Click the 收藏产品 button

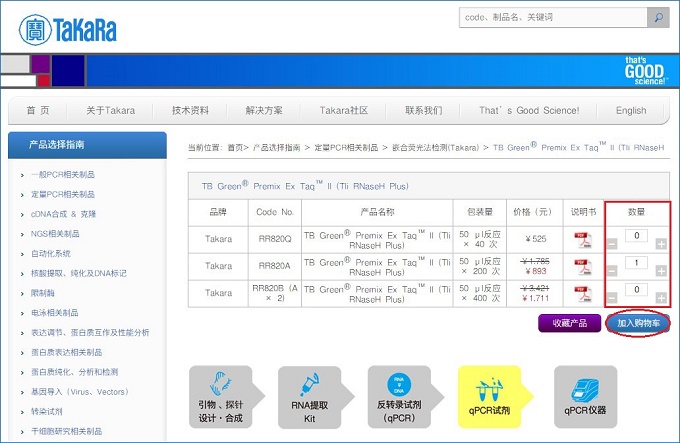[x=569, y=323]
